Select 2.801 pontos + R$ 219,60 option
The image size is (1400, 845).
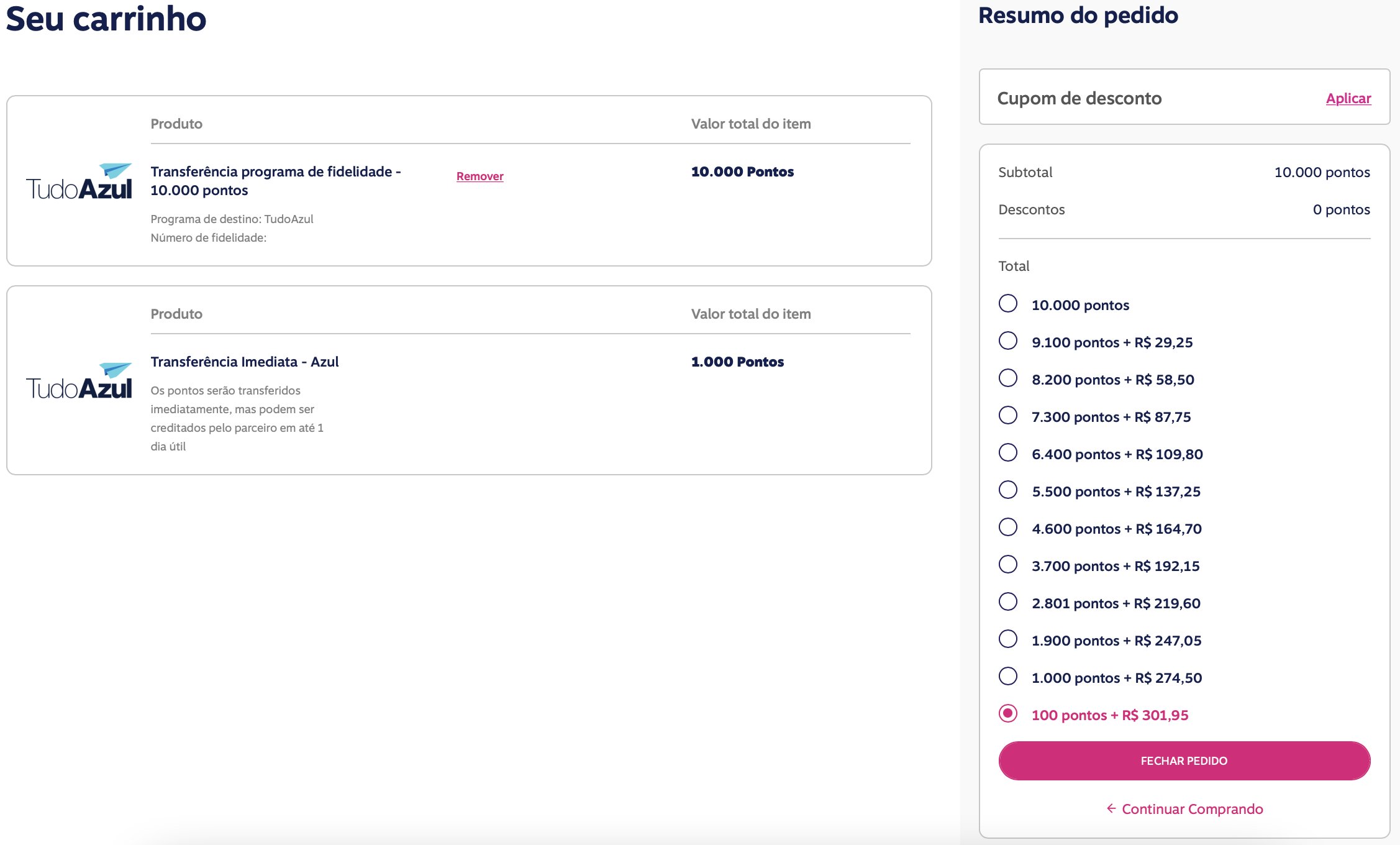tap(1008, 602)
